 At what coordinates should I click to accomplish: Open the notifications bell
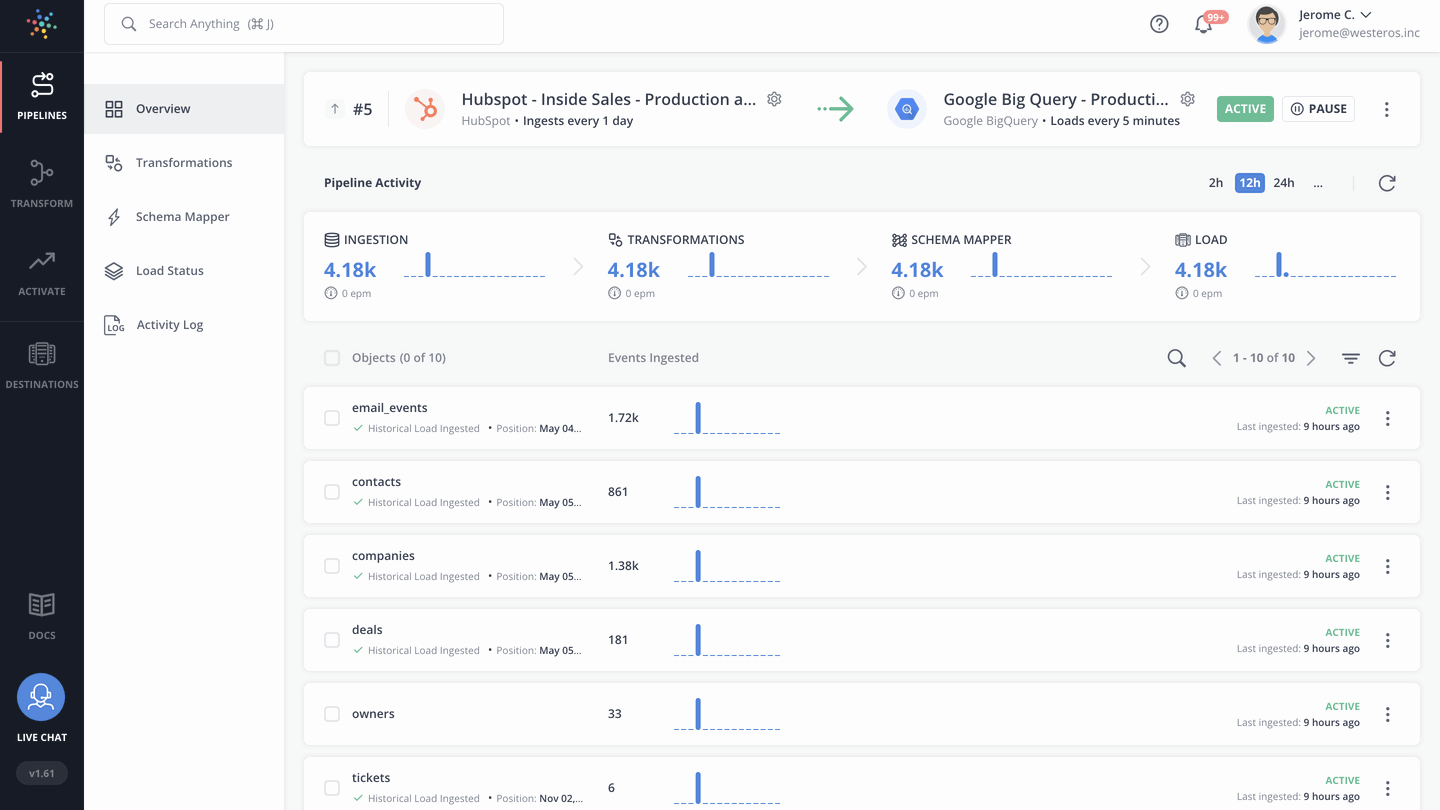[1203, 22]
